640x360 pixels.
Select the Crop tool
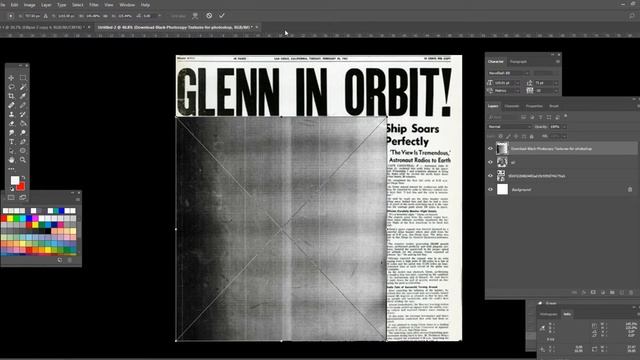pos(11,96)
